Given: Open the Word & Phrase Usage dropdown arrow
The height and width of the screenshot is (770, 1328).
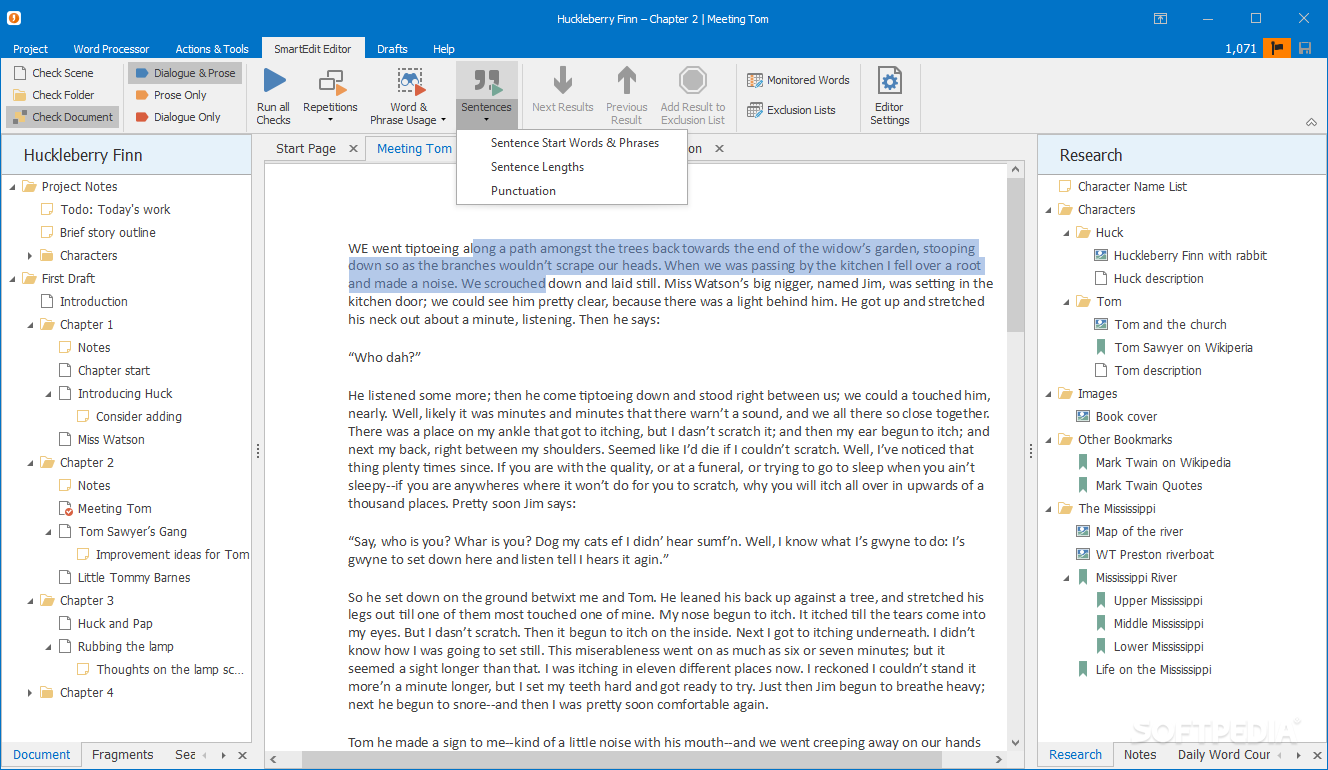Looking at the screenshot, I should click(x=443, y=120).
